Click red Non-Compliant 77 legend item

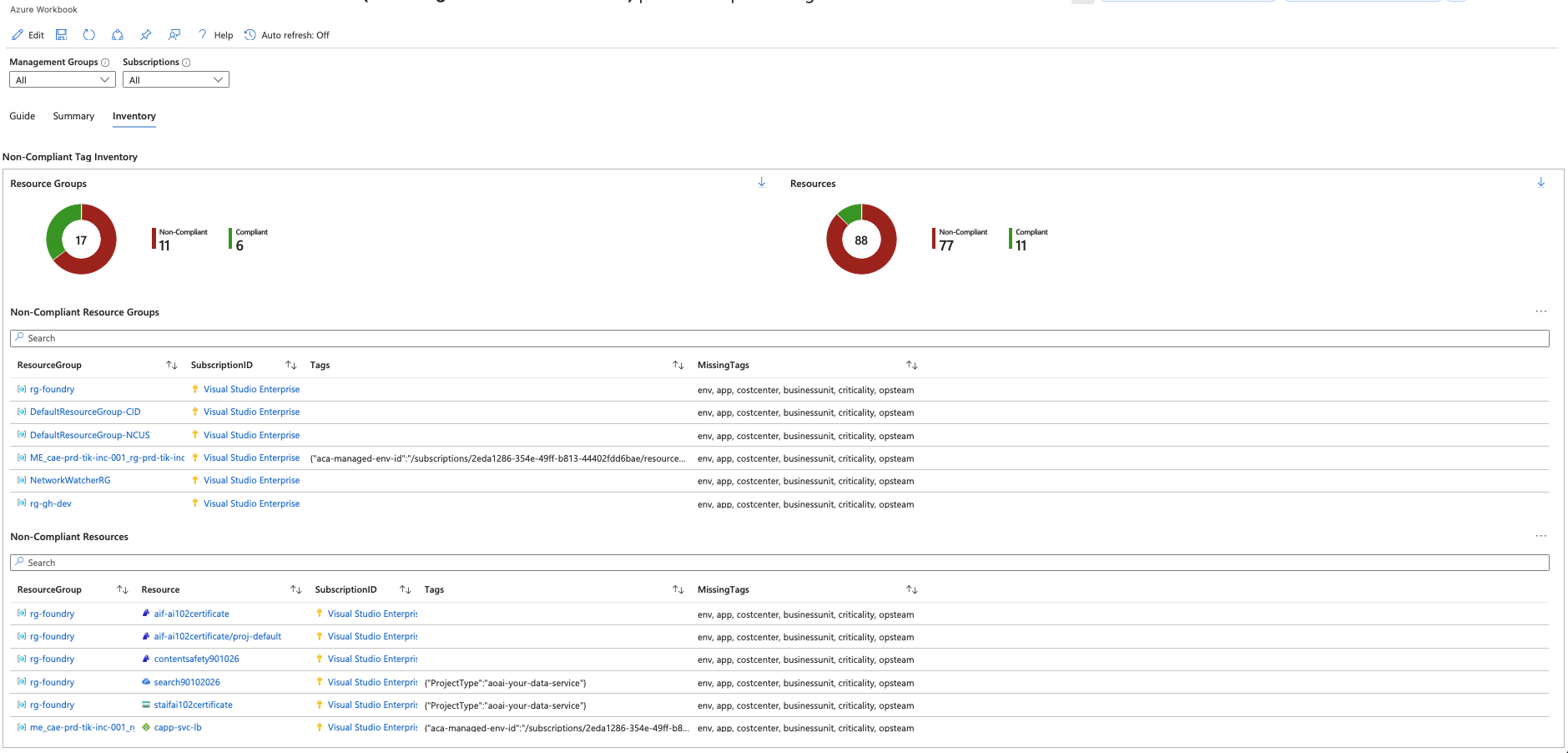click(960, 239)
